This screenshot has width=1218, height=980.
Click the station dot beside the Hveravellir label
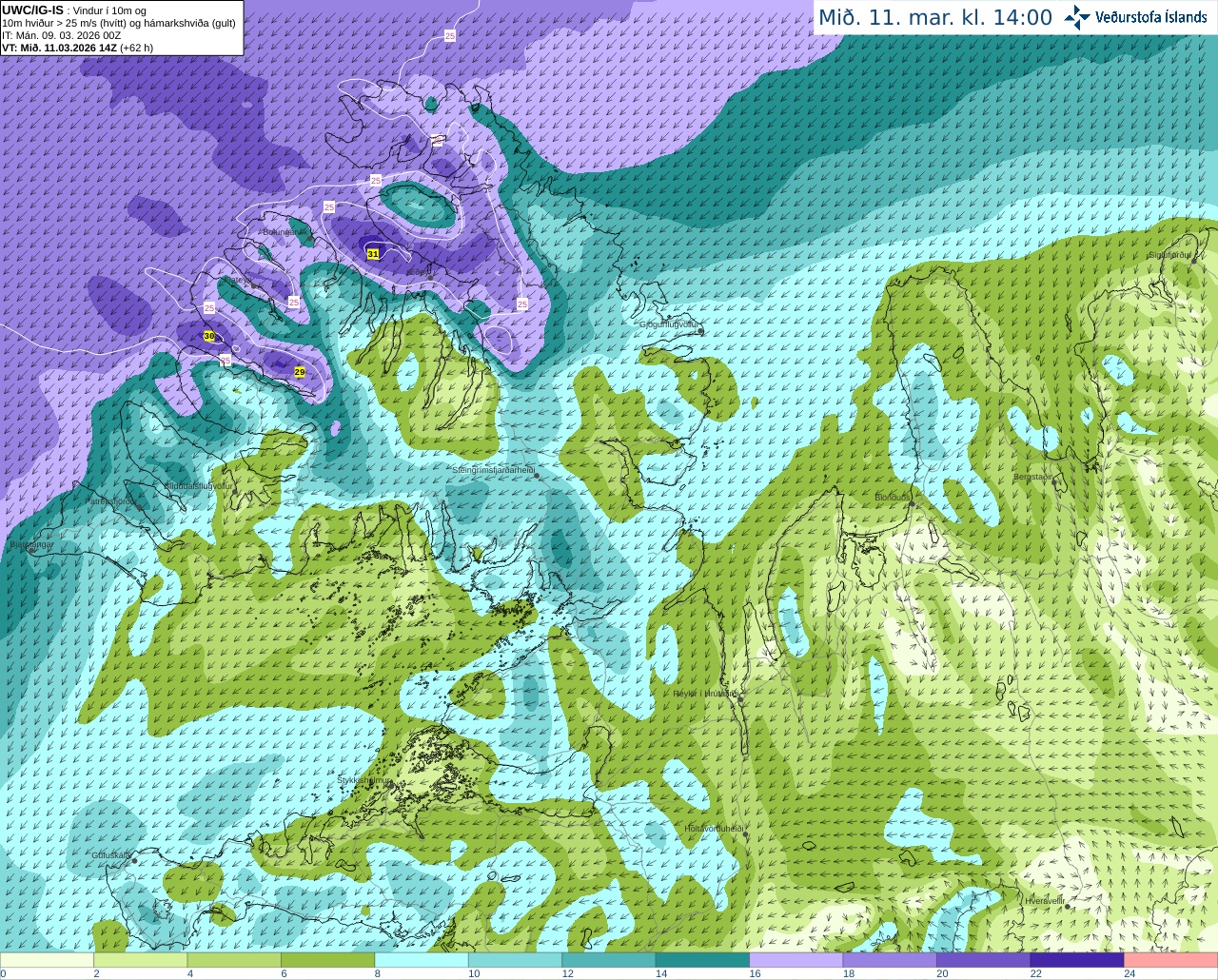coord(1068,907)
